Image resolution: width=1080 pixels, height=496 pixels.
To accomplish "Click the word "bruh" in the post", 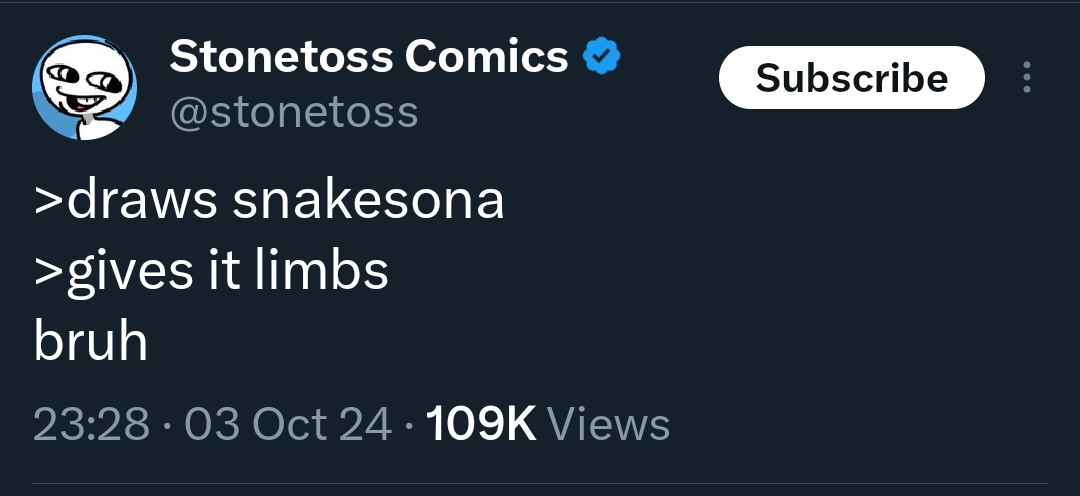I will pyautogui.click(x=91, y=342).
